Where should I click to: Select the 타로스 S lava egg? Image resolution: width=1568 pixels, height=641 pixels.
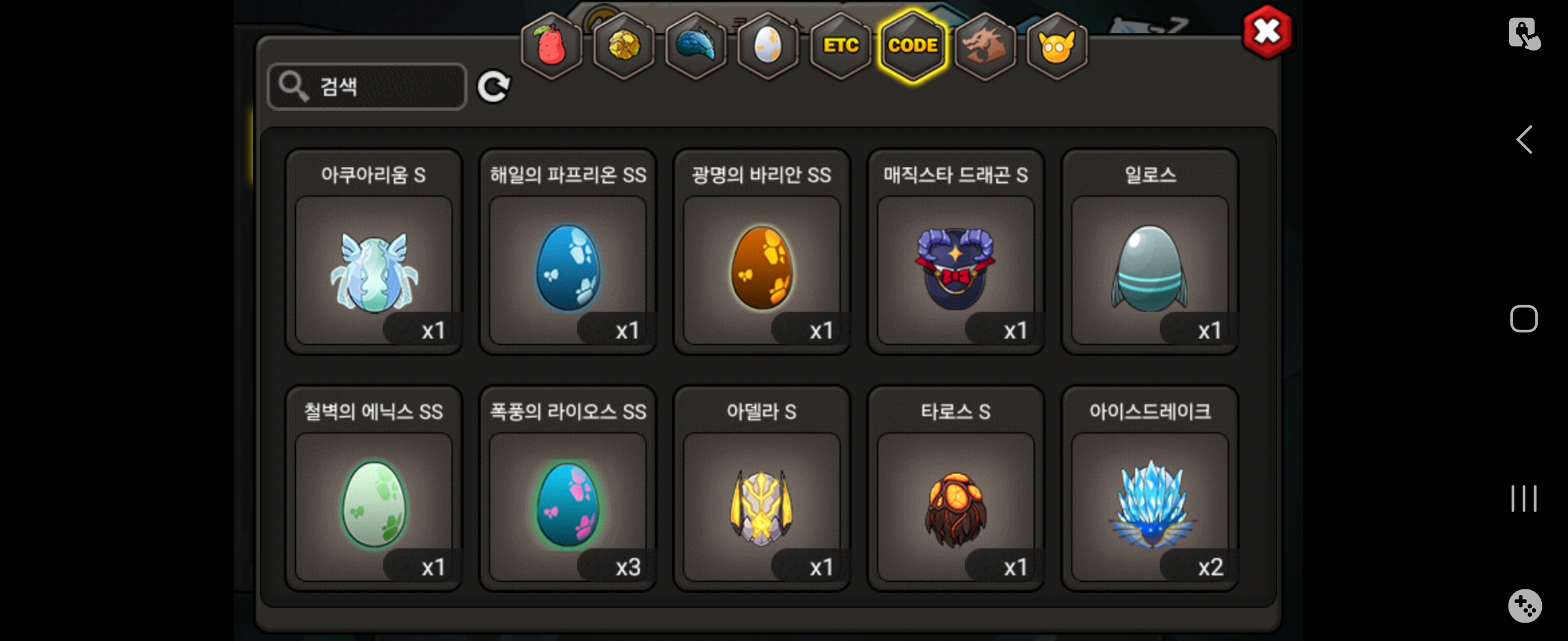click(955, 488)
